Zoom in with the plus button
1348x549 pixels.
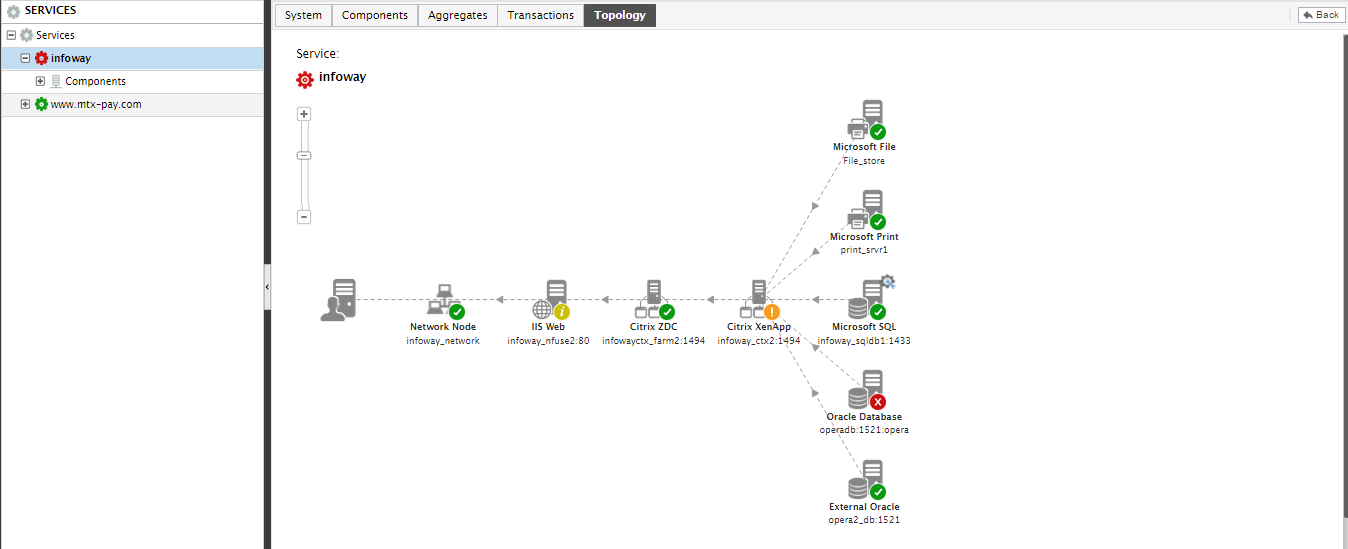pos(304,114)
